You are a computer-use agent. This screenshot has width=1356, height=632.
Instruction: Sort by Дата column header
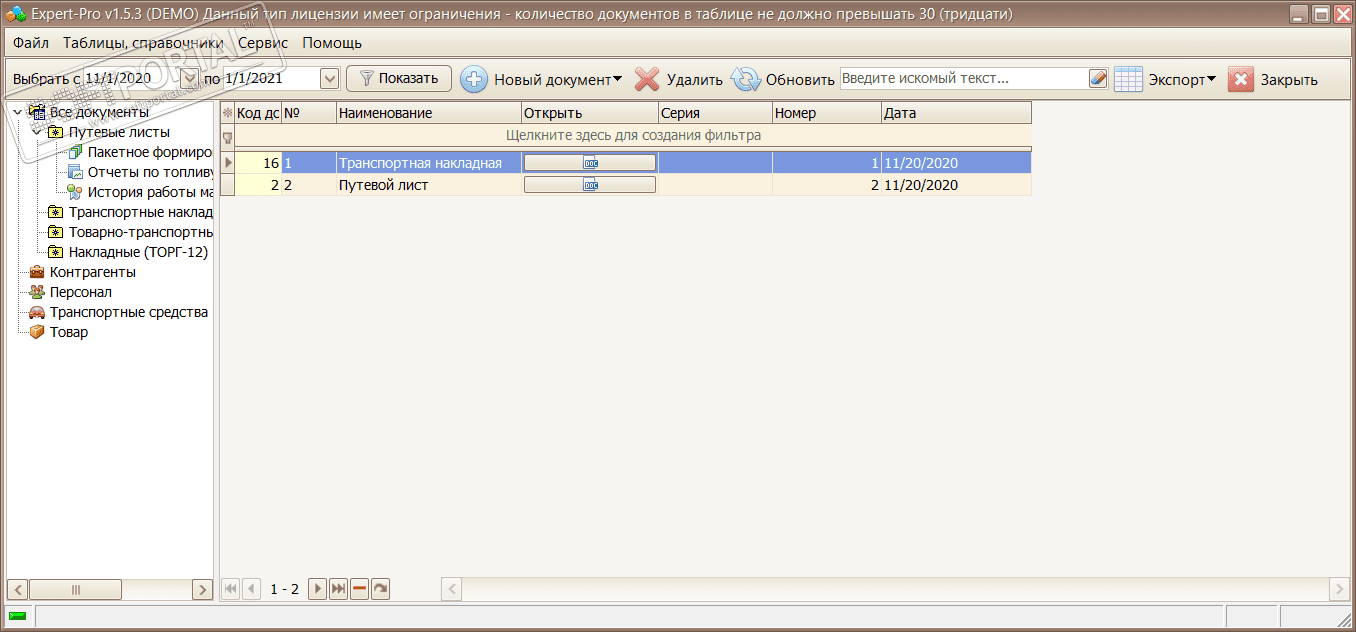tap(956, 113)
